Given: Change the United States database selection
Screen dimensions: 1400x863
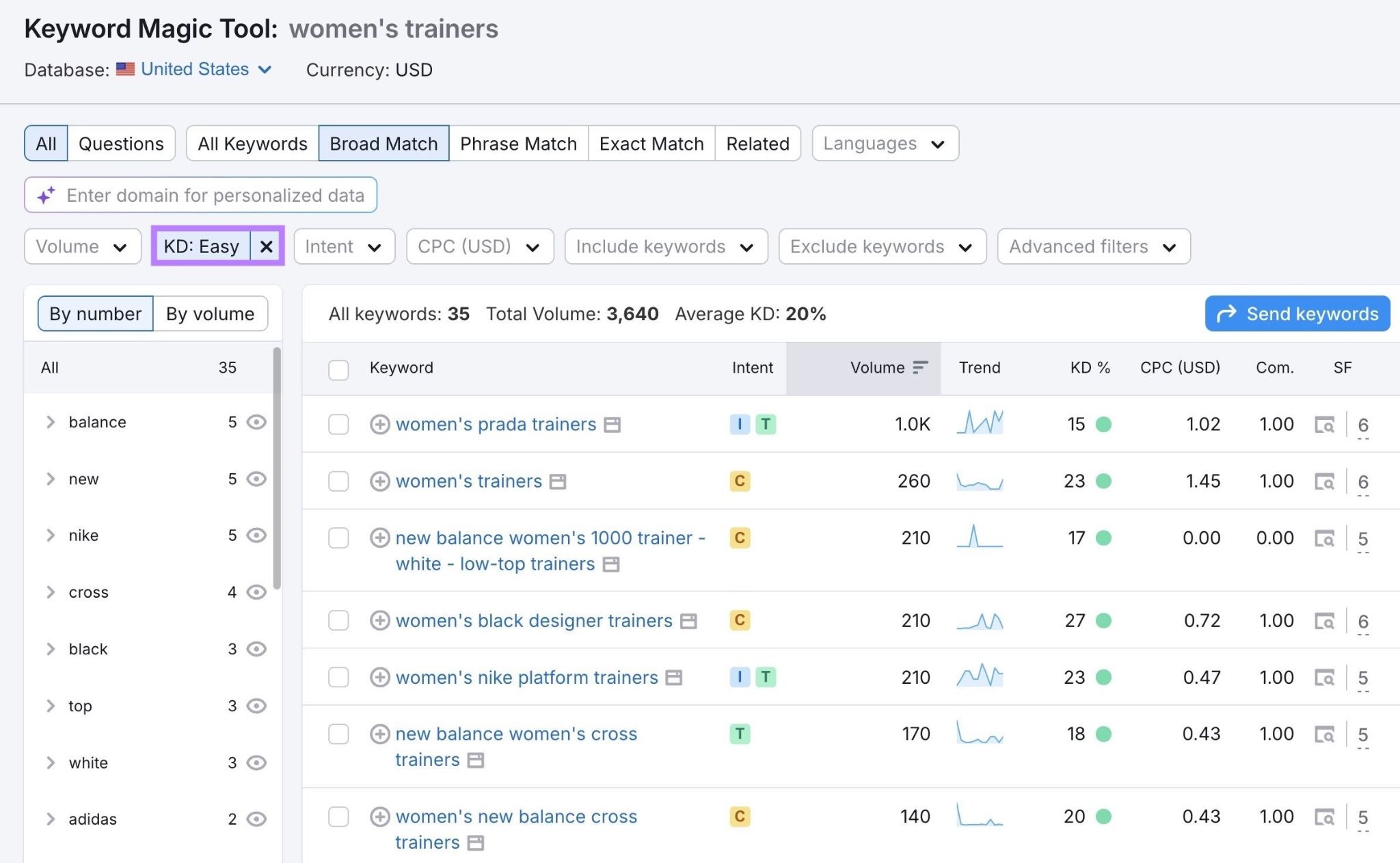Looking at the screenshot, I should point(206,69).
